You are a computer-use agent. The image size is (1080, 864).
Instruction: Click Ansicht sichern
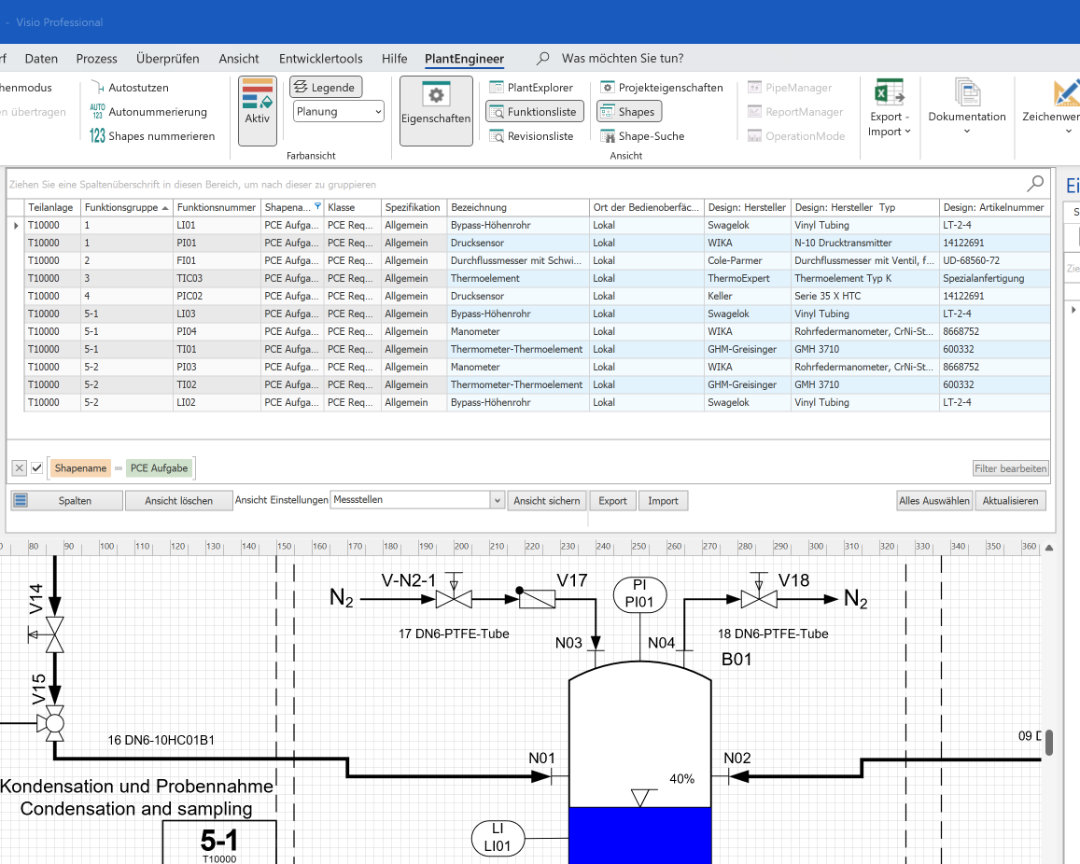tap(547, 501)
